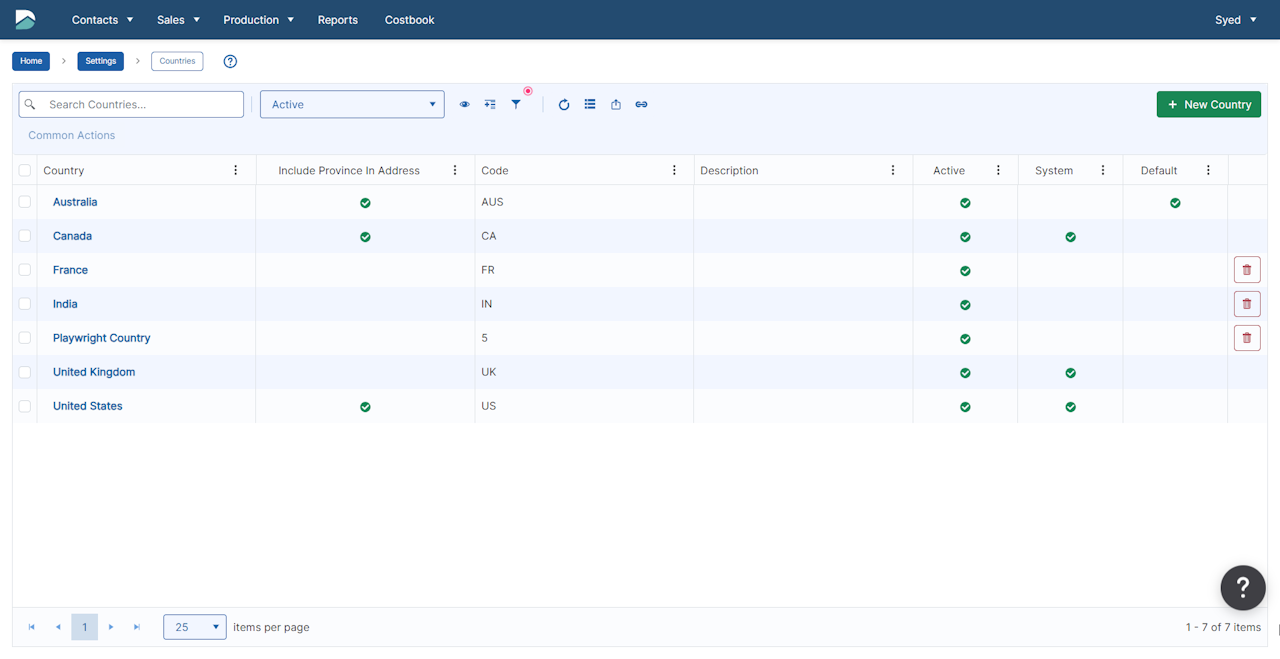This screenshot has height=659, width=1280.
Task: Click the filter funnel icon
Action: (x=516, y=104)
